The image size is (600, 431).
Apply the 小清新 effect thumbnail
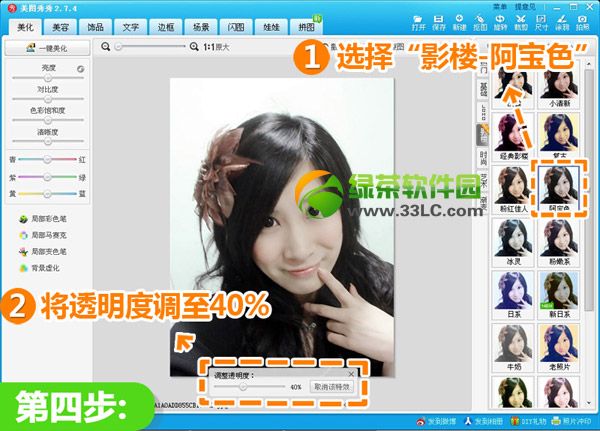559,89
